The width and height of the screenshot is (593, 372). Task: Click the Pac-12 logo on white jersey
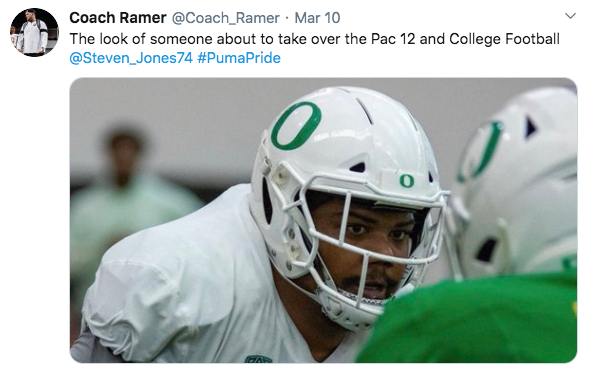258,359
